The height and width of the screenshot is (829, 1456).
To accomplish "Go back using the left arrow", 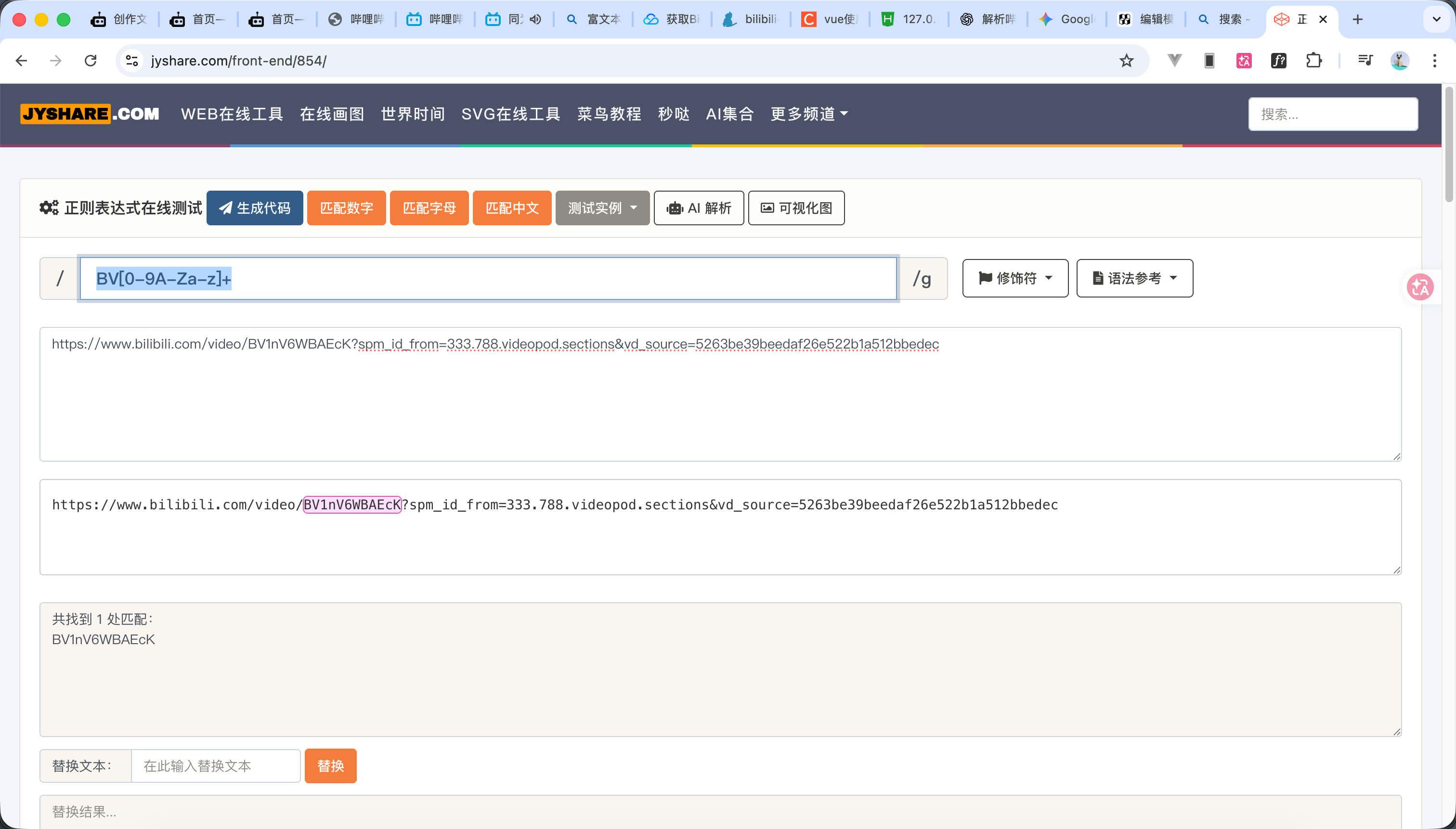I will tap(22, 60).
